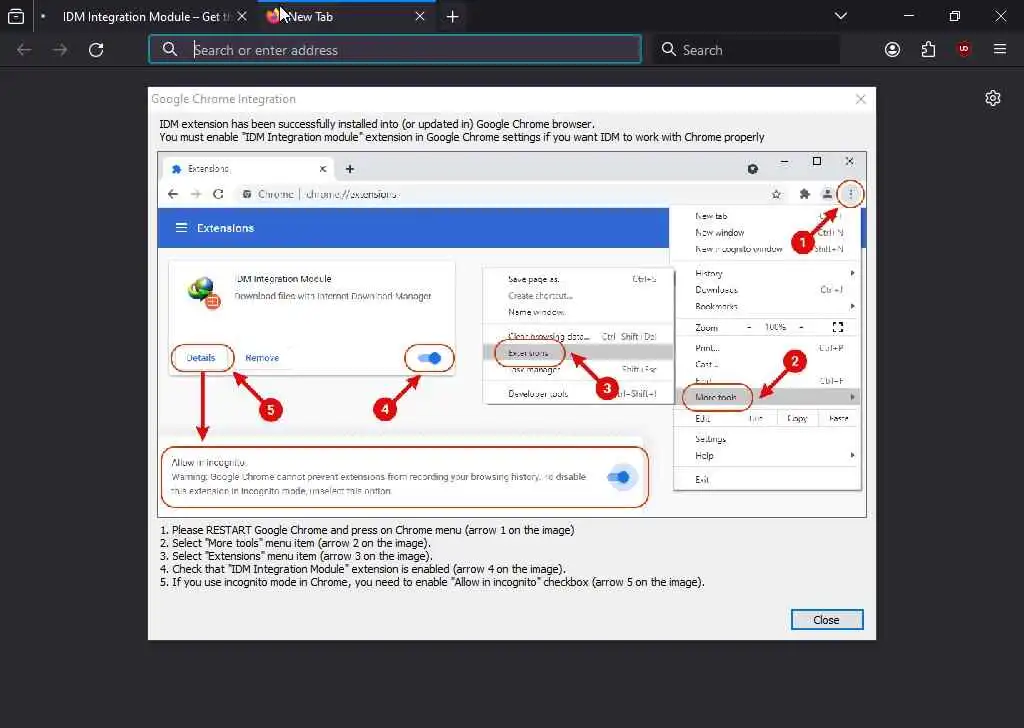Viewport: 1024px width, 728px height.
Task: Toggle Allow in incognito switch in tutorial image
Action: click(x=618, y=477)
